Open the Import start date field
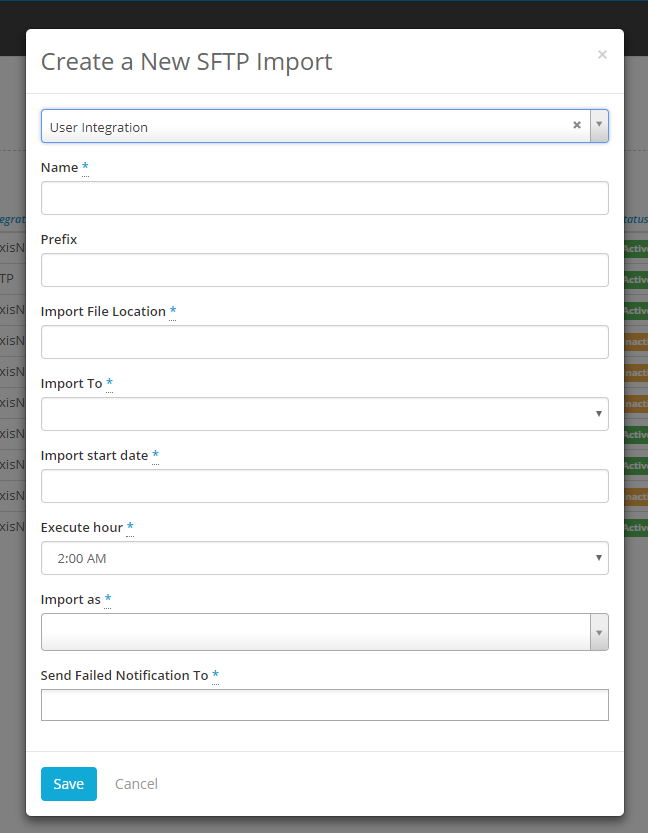Screen dimensions: 648x833 [324, 485]
